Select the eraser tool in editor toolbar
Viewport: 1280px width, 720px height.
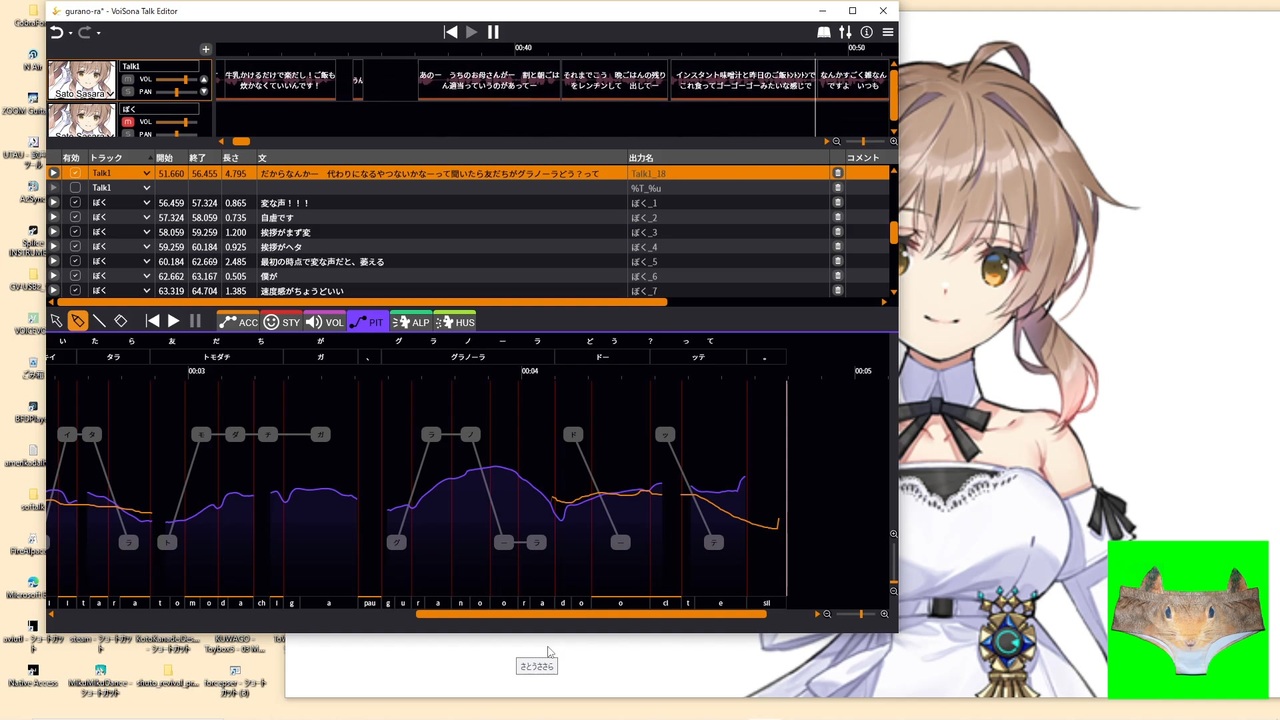point(120,321)
